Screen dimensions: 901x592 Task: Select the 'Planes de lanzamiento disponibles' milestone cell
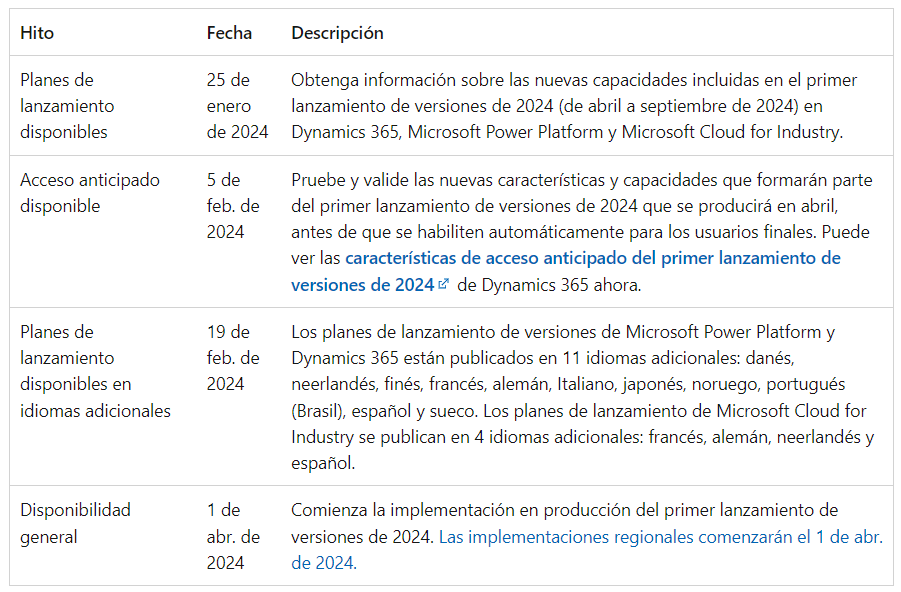click(x=67, y=106)
